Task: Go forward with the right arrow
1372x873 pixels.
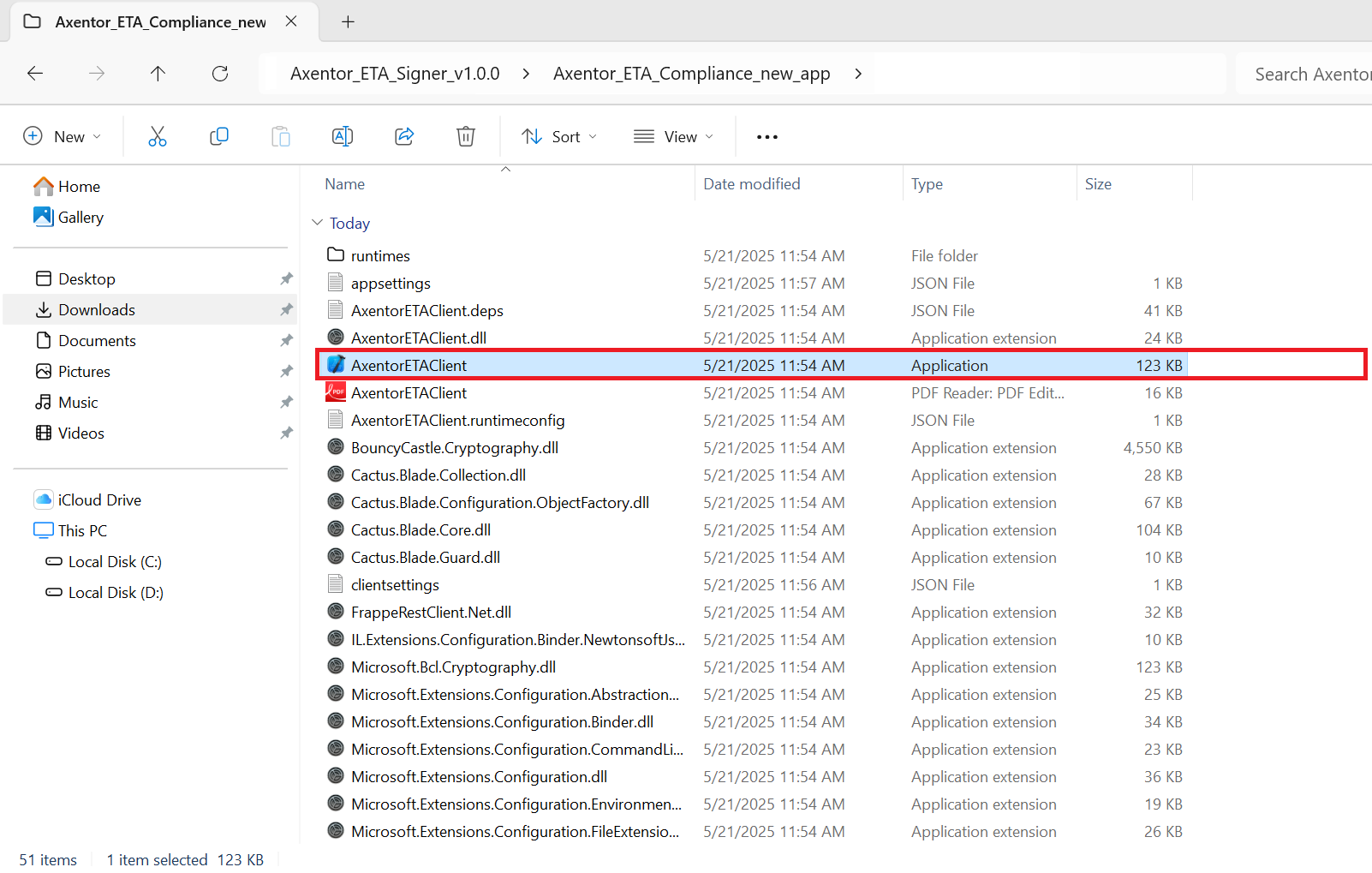Action: (97, 74)
